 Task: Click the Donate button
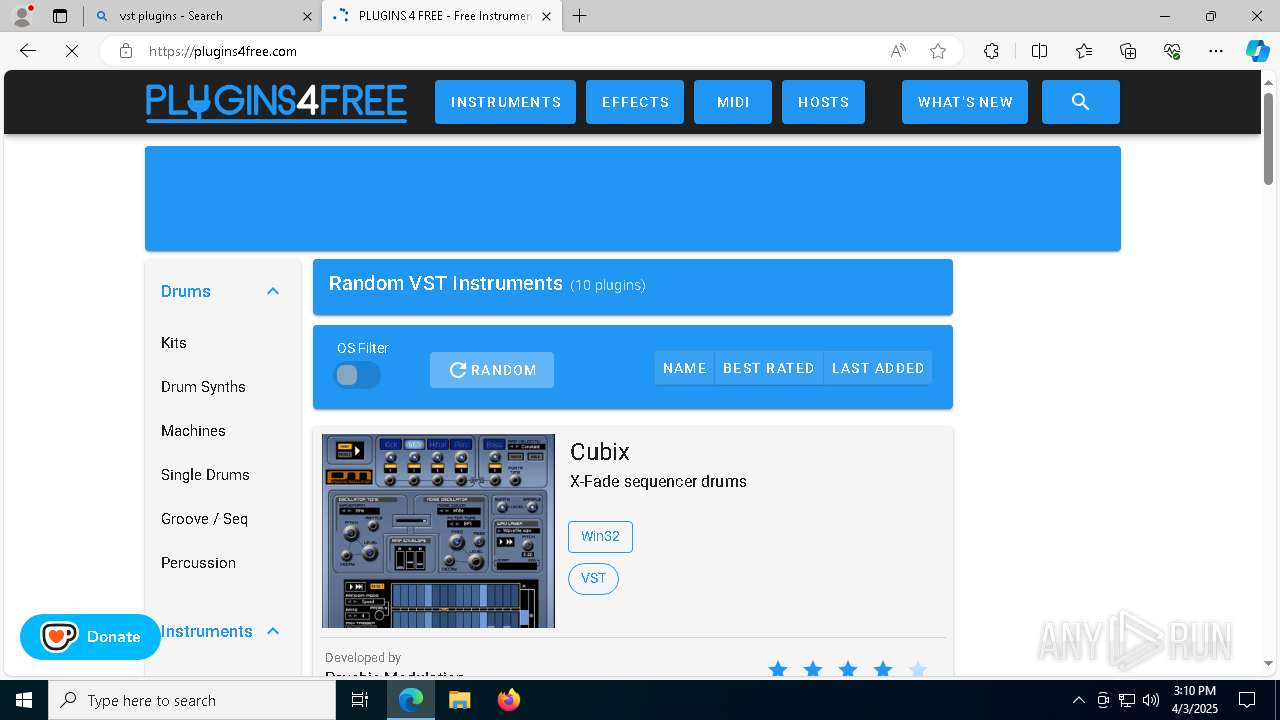point(90,637)
